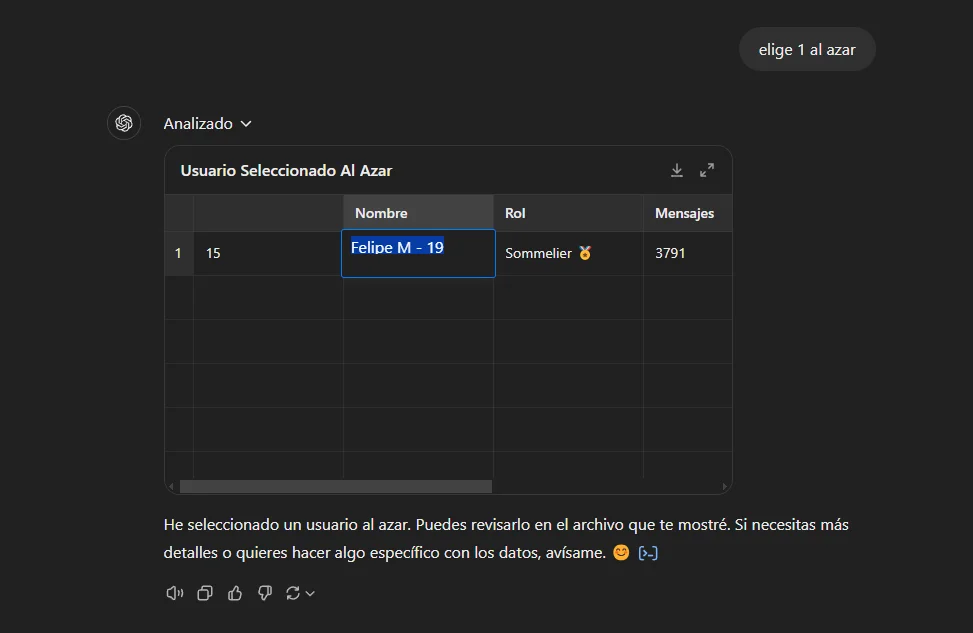Expand the table to fullscreen view
973x633 pixels.
(x=707, y=170)
